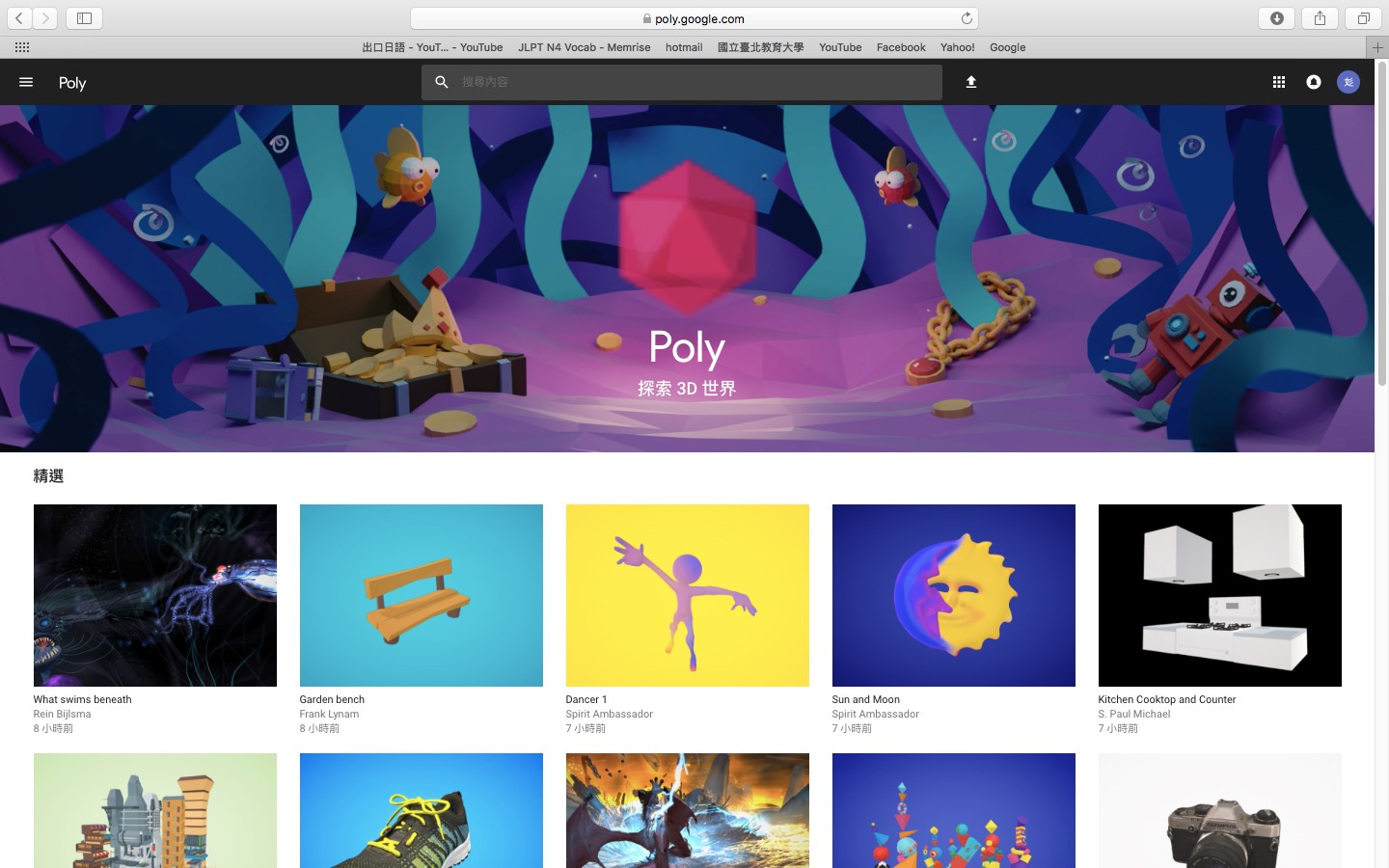Open author Frank Lynam
This screenshot has height=868, width=1389.
(329, 715)
